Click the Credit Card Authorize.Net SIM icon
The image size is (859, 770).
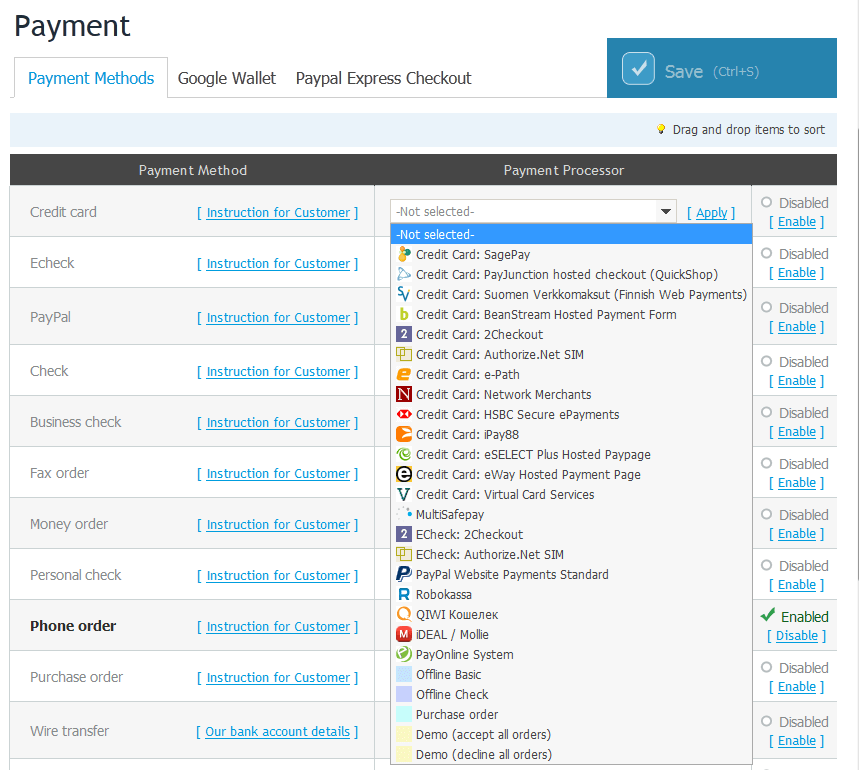pyautogui.click(x=404, y=354)
